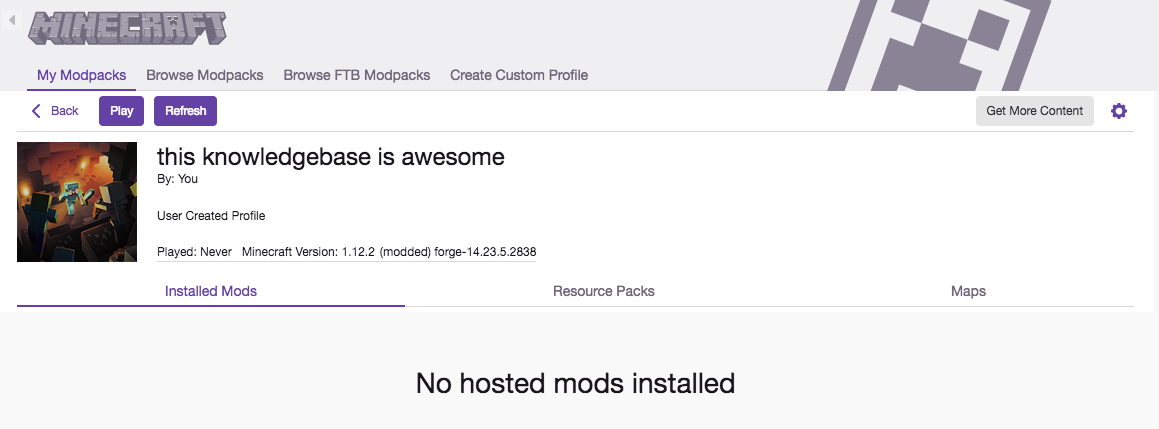Collapse the sidebar using the small triangle arrow
1159x429 pixels.
pos(12,20)
